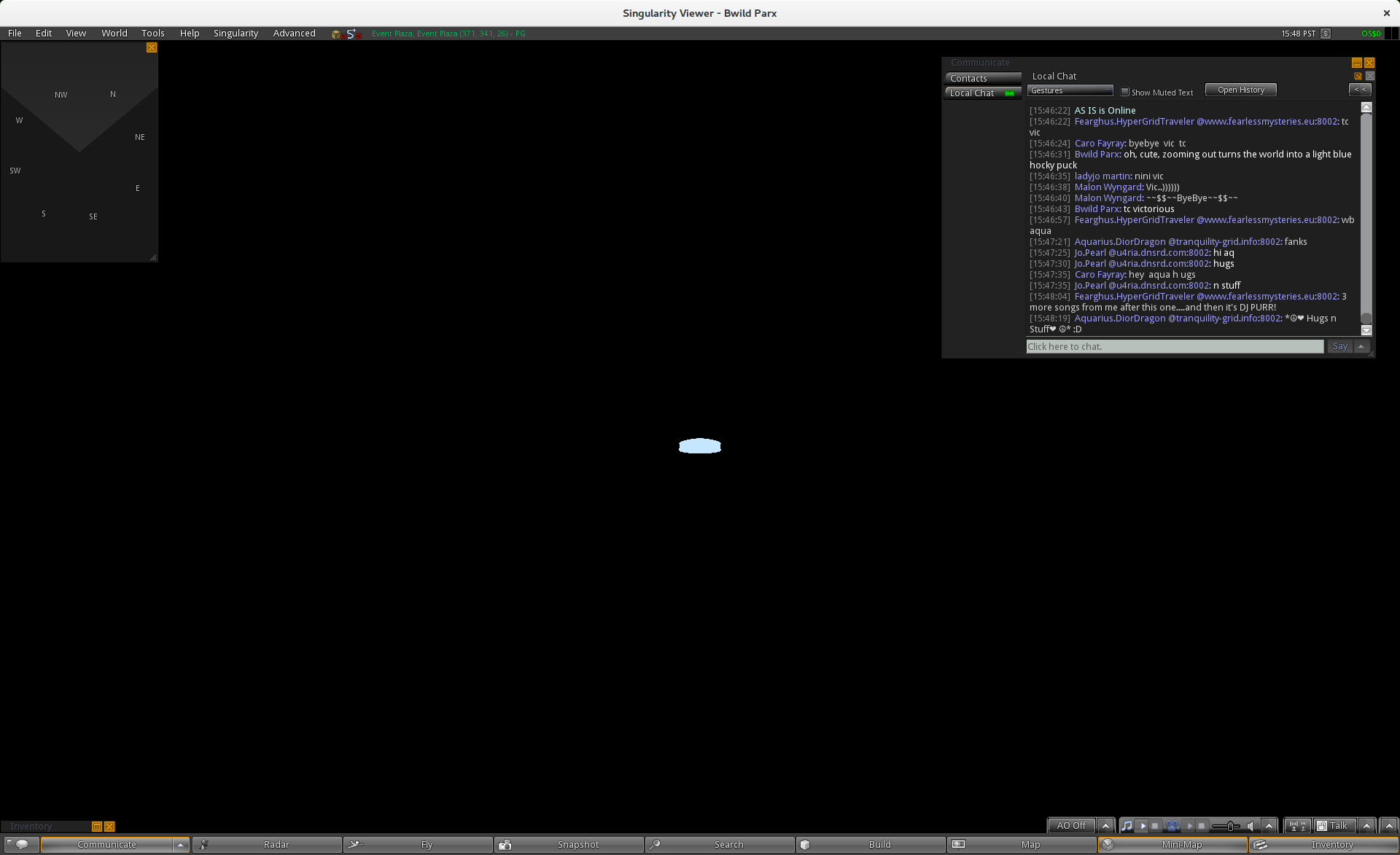Play the parcel media
The image size is (1400, 855).
coord(1189,826)
